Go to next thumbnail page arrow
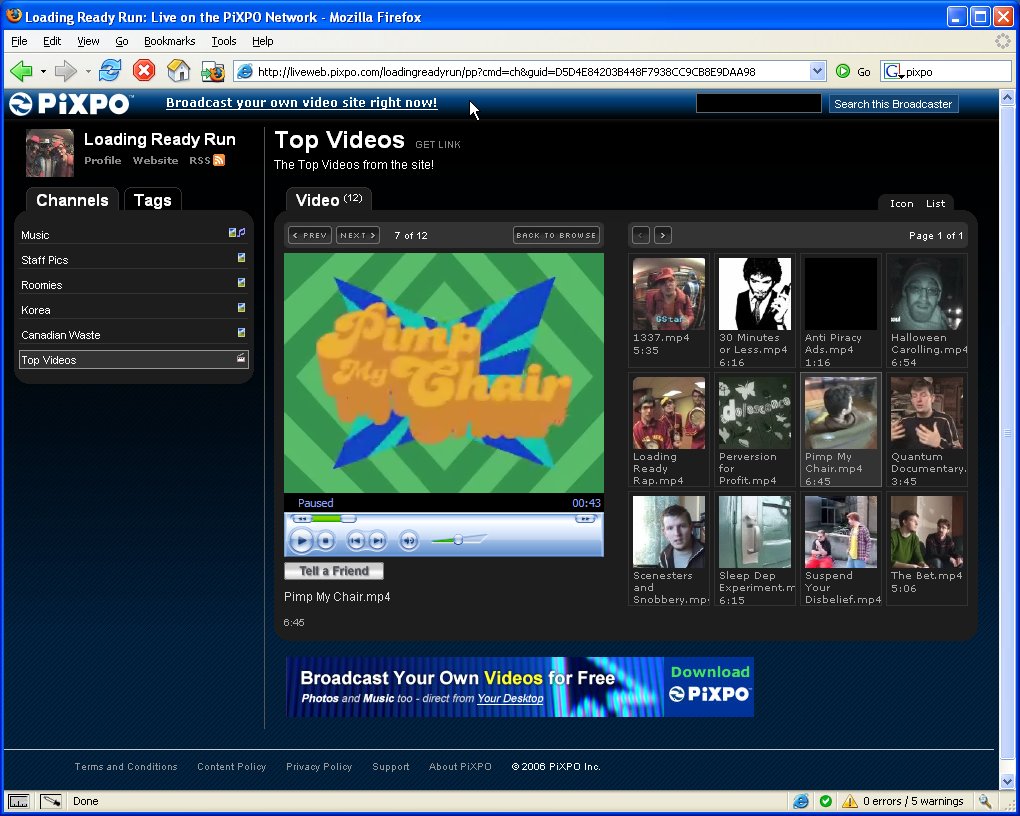Image resolution: width=1020 pixels, height=816 pixels. click(663, 235)
